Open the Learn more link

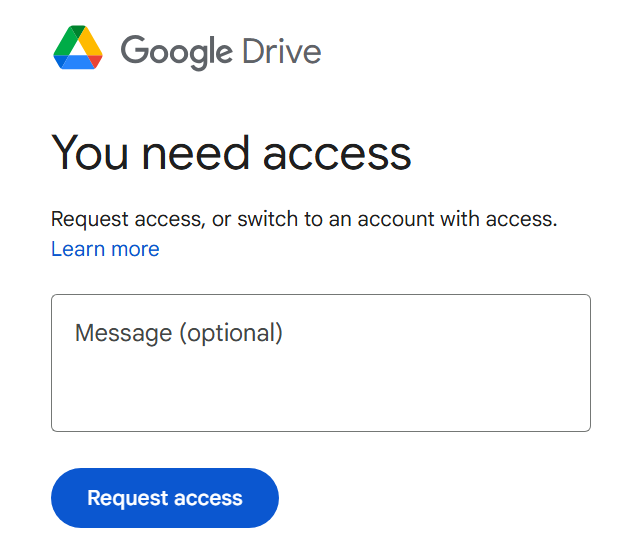click(105, 249)
